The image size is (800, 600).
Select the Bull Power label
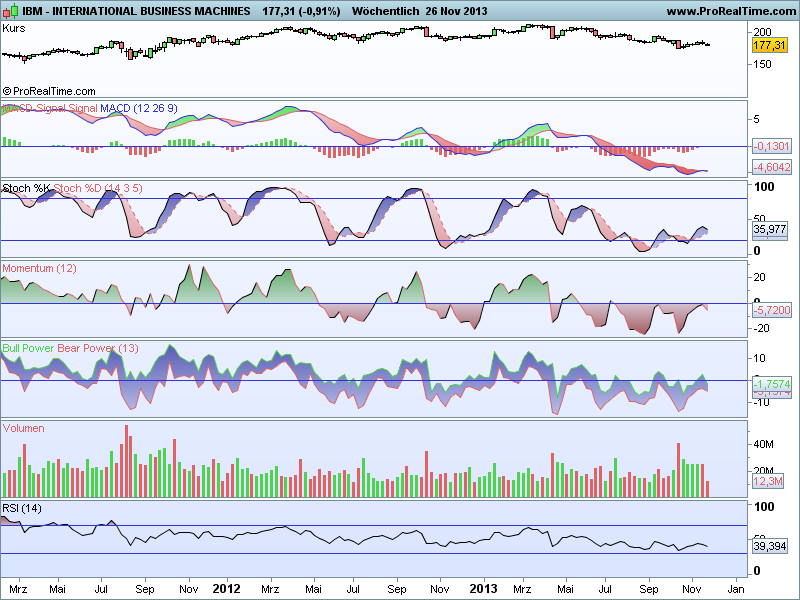[x=28, y=348]
